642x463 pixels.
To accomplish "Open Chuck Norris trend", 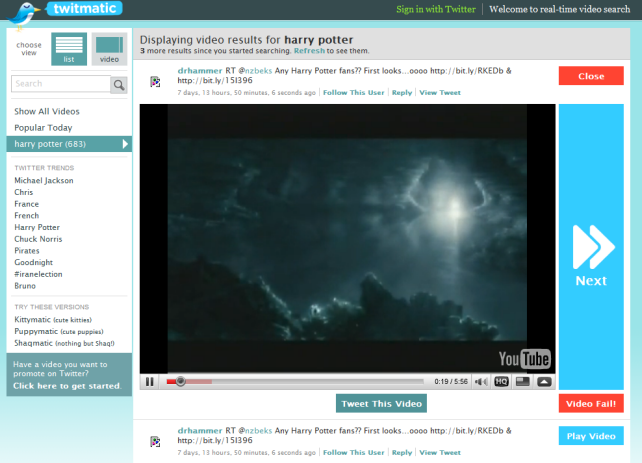I will click(x=38, y=239).
